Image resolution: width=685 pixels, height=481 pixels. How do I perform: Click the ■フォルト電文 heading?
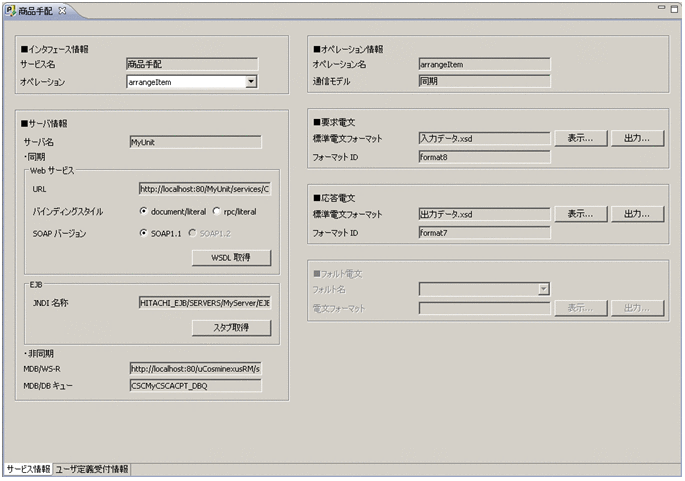[x=338, y=274]
